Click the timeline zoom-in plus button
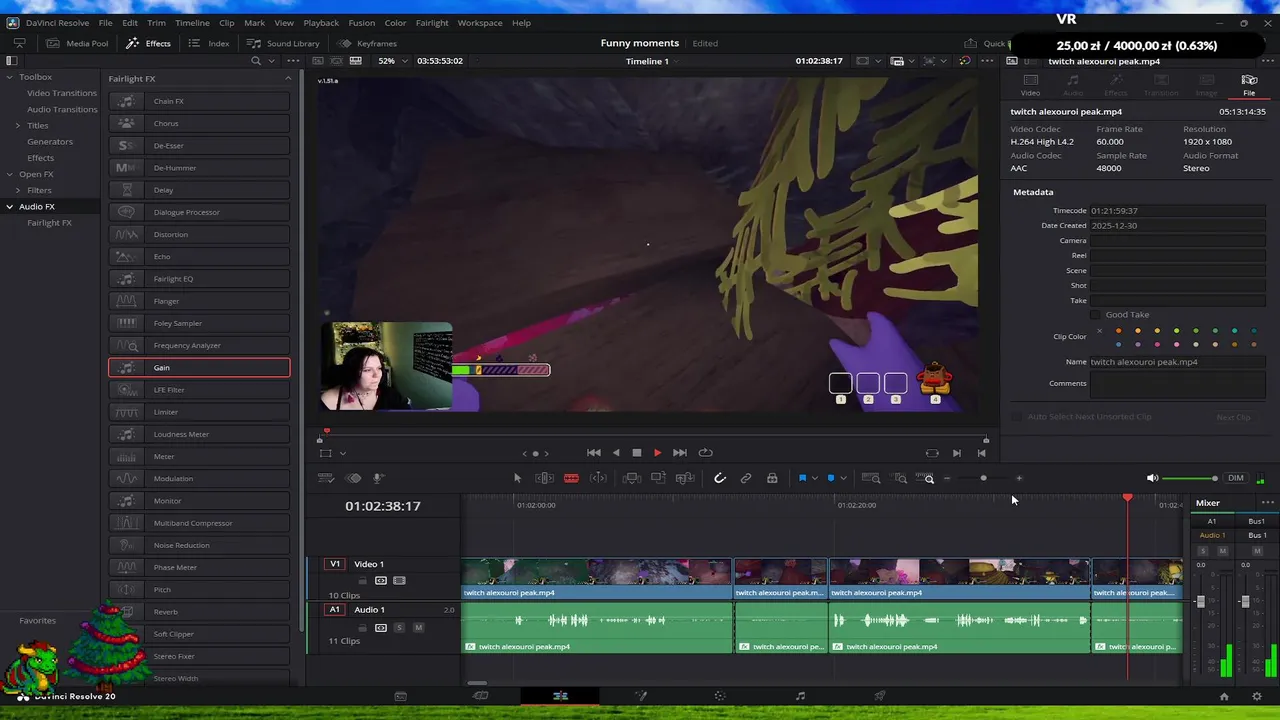The image size is (1280, 720). (1019, 478)
